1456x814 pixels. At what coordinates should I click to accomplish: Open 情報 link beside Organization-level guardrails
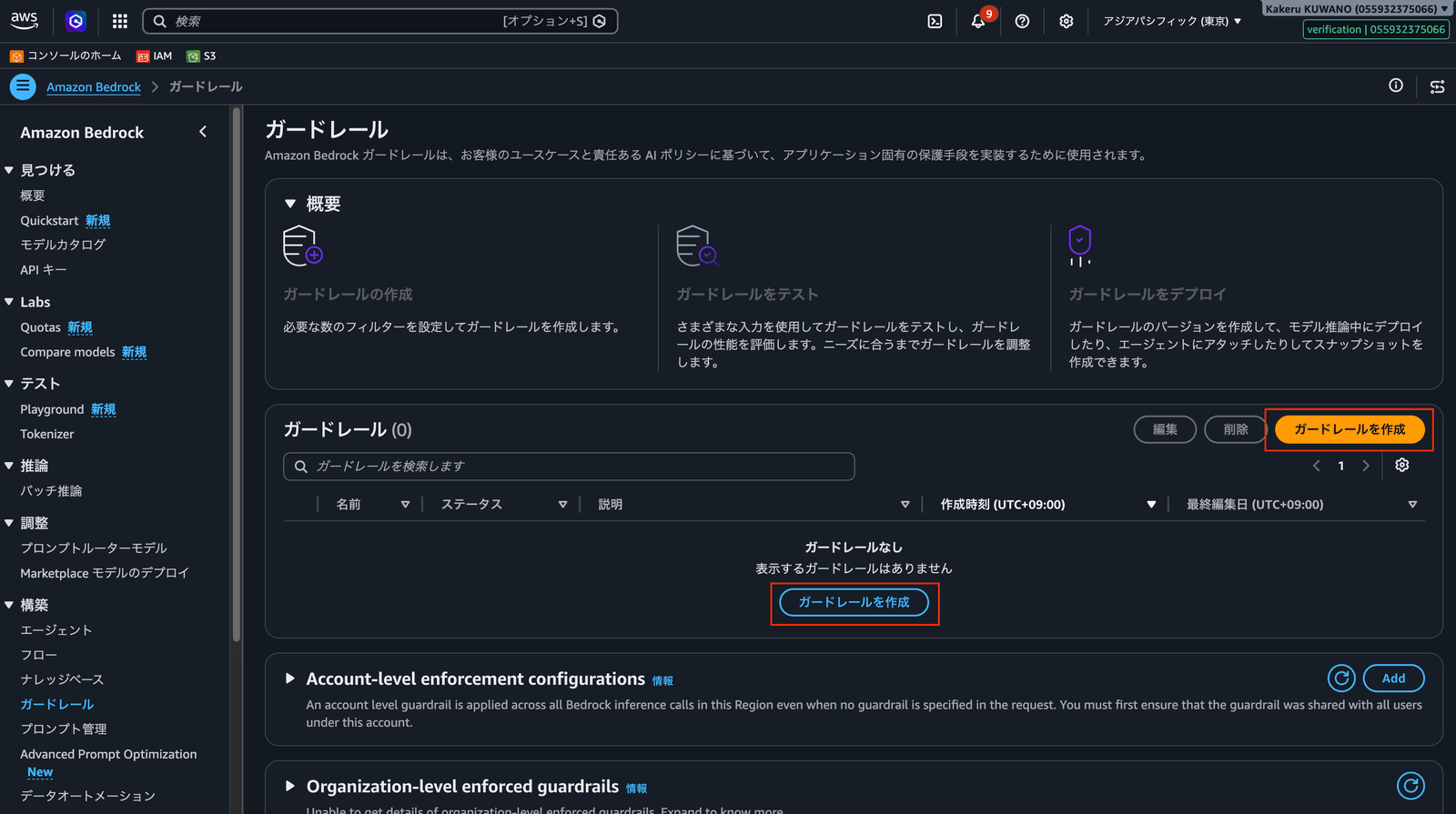tap(636, 789)
